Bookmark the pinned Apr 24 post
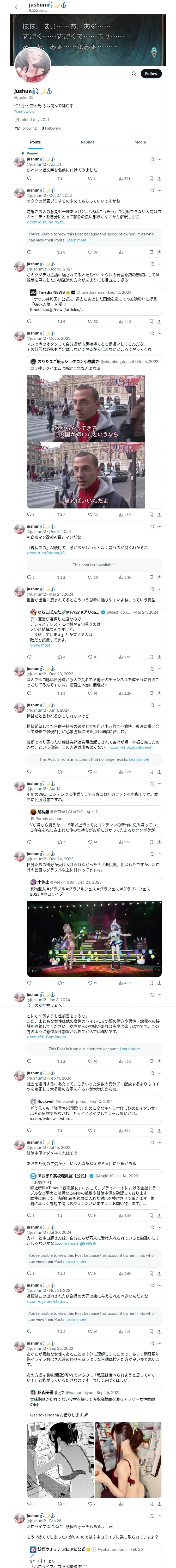This screenshot has height=1568, width=176. [151, 179]
